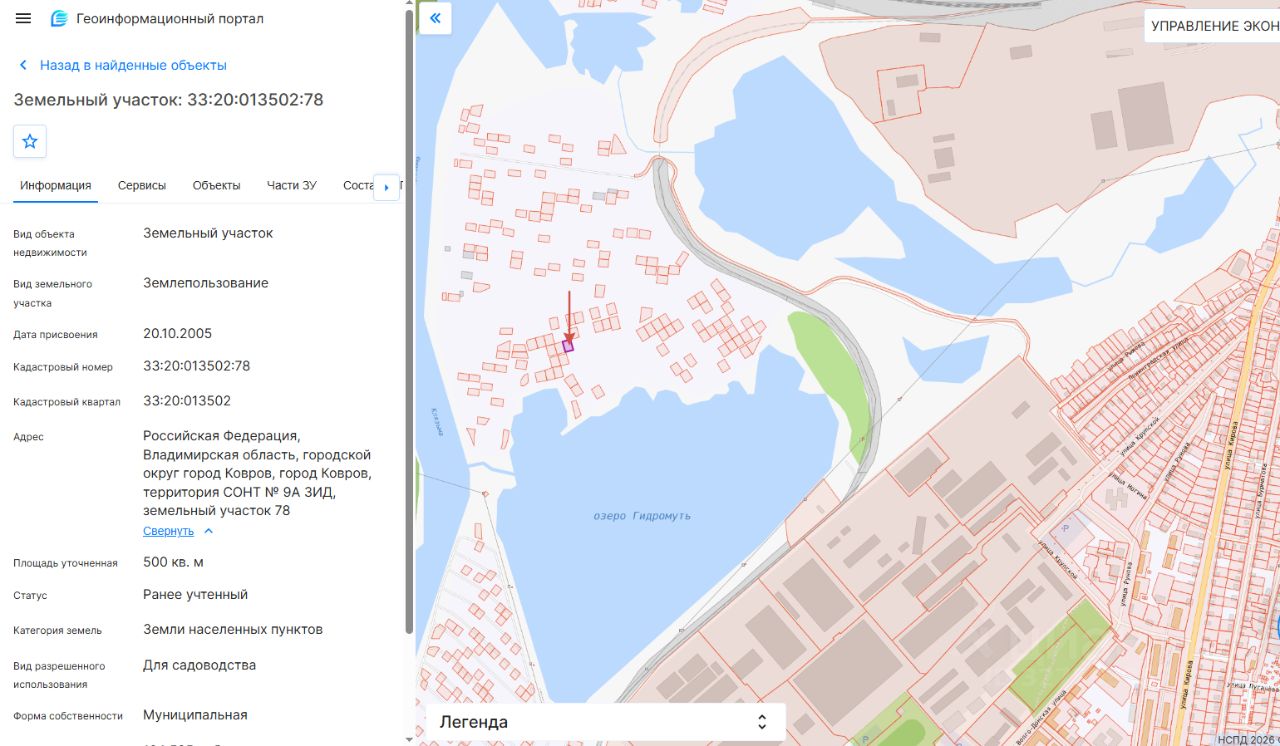
Task: Click the Вид земельного участка label
Action: (x=52, y=293)
